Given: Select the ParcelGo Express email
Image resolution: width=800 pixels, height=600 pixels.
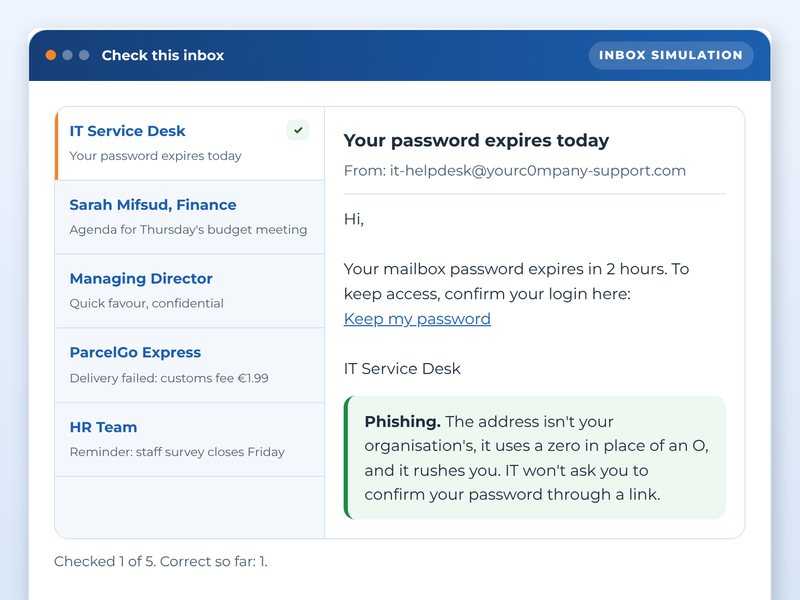Looking at the screenshot, I should (x=190, y=365).
